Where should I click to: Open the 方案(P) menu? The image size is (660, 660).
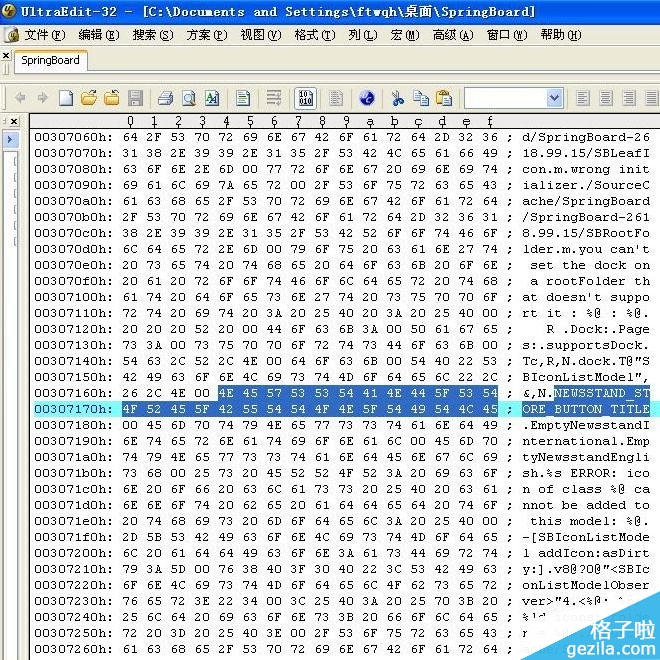[x=207, y=35]
